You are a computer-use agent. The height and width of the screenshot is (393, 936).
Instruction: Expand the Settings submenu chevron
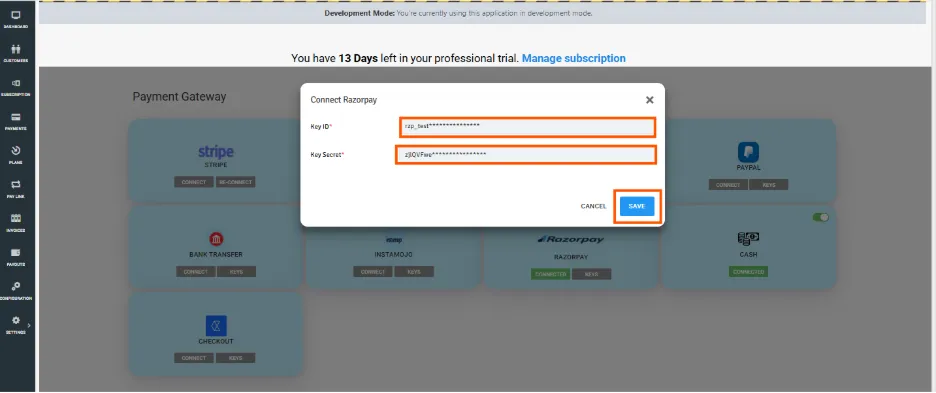(x=29, y=325)
